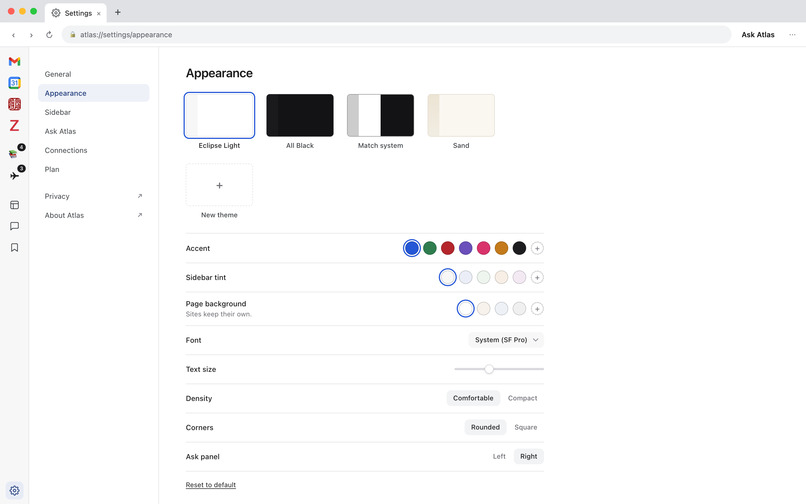Click the panel layout icon in sidebar
Image resolution: width=806 pixels, height=504 pixels.
14,205
